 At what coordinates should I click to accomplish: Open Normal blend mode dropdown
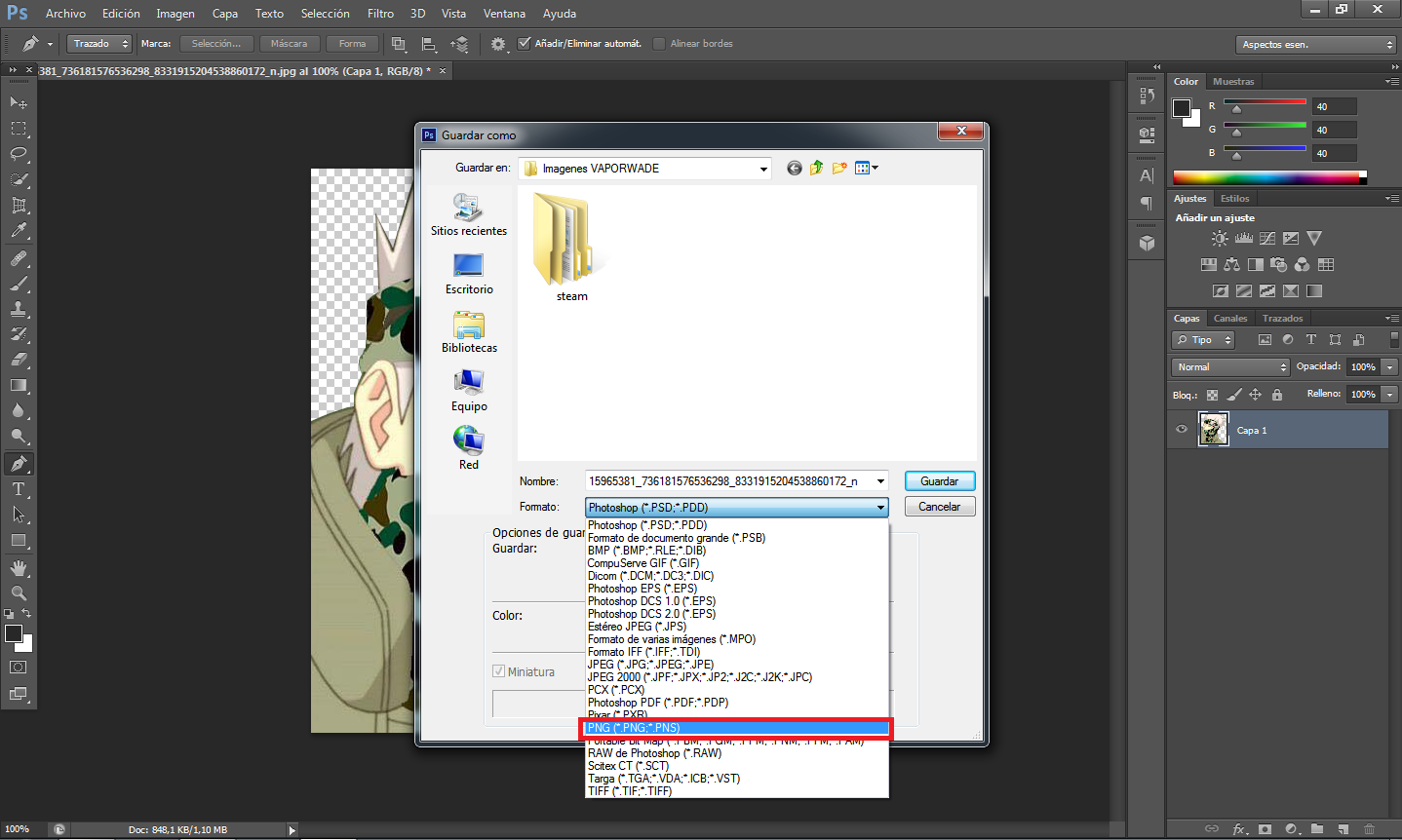pos(1231,367)
